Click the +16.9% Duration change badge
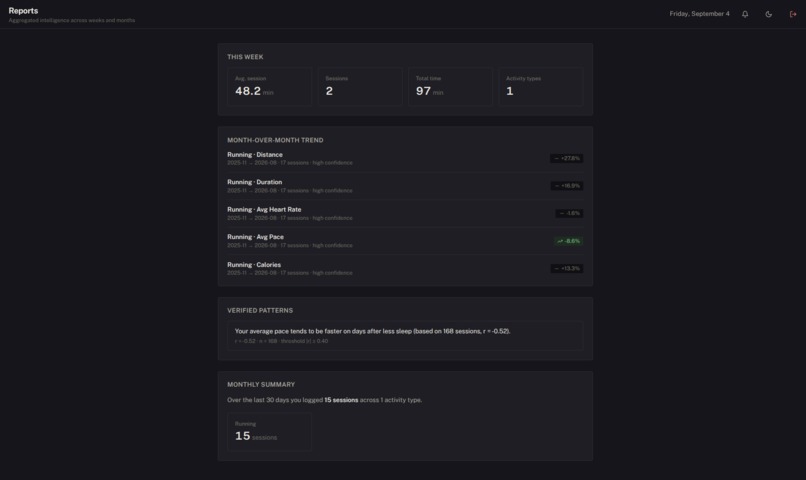The width and height of the screenshot is (806, 480). [566, 186]
